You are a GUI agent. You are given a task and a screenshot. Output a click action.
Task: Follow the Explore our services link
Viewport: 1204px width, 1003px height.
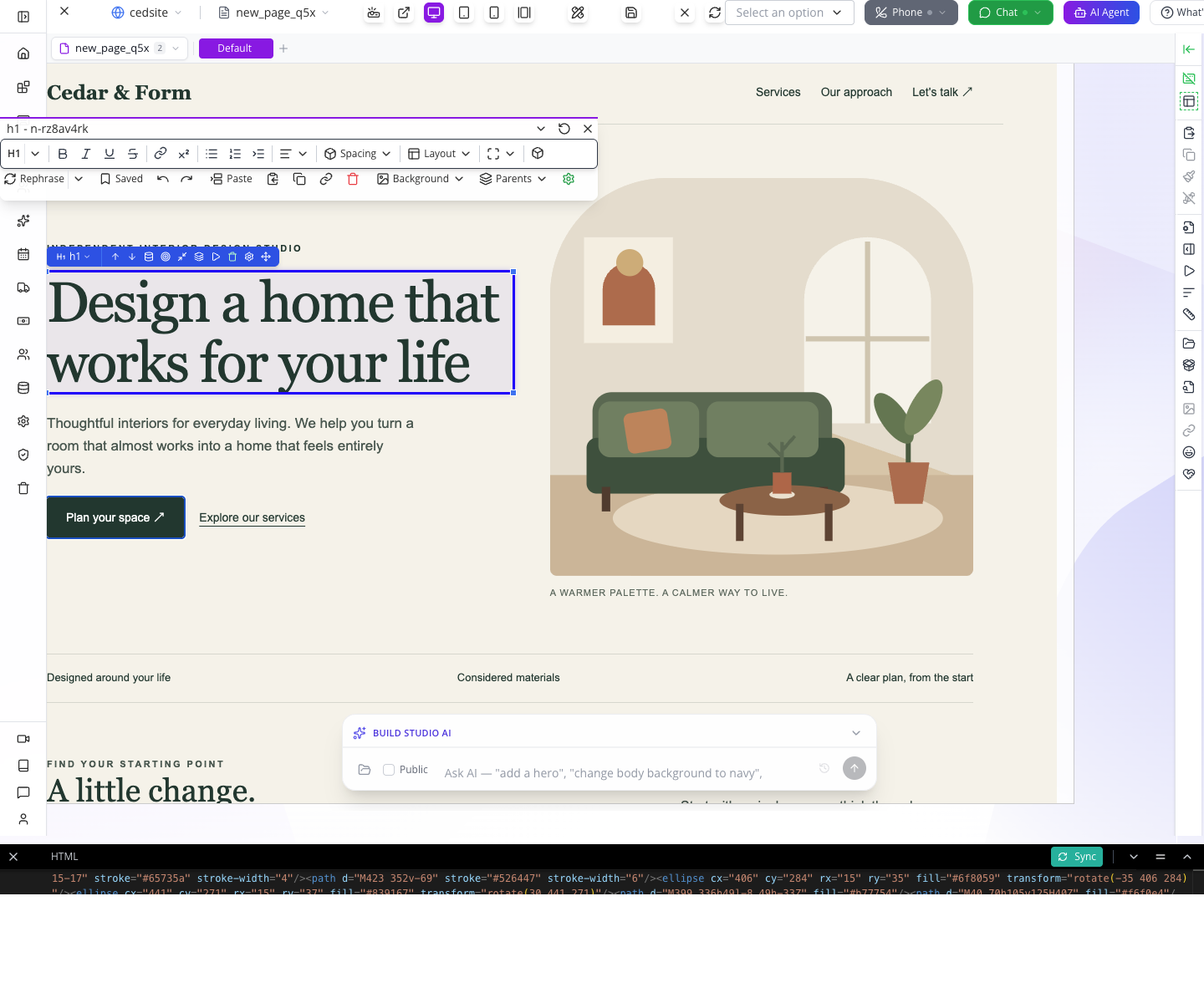[252, 518]
